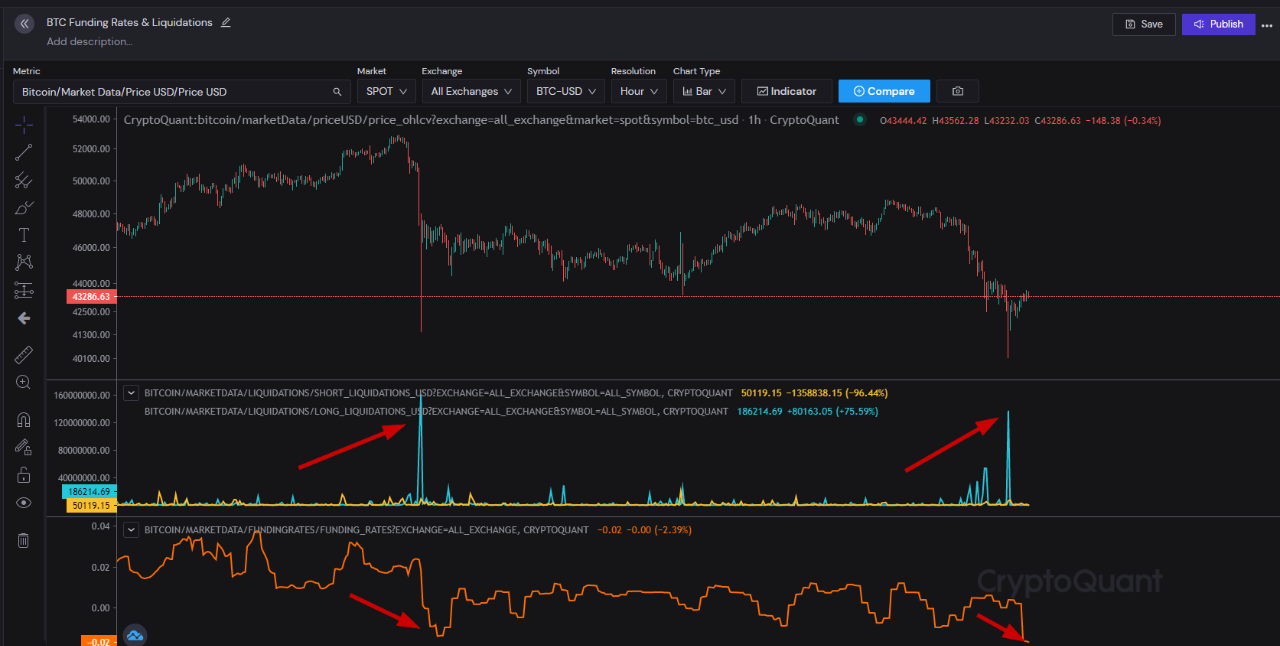The height and width of the screenshot is (646, 1280).
Task: Click the Save button
Action: 1144,24
